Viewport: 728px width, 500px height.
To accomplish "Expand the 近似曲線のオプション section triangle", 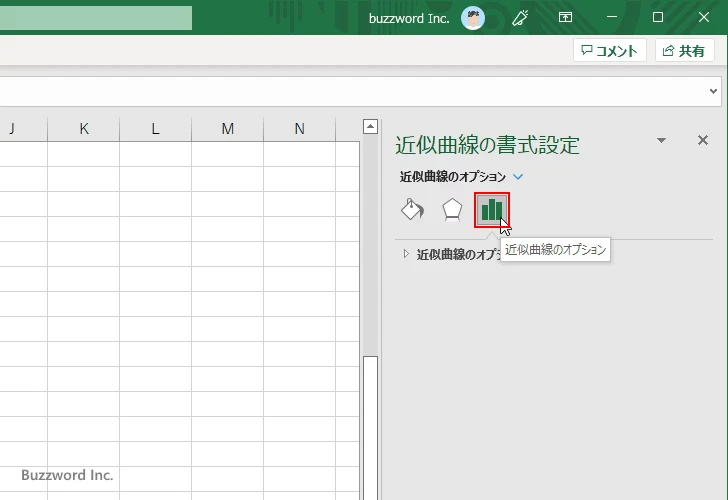I will (x=406, y=254).
